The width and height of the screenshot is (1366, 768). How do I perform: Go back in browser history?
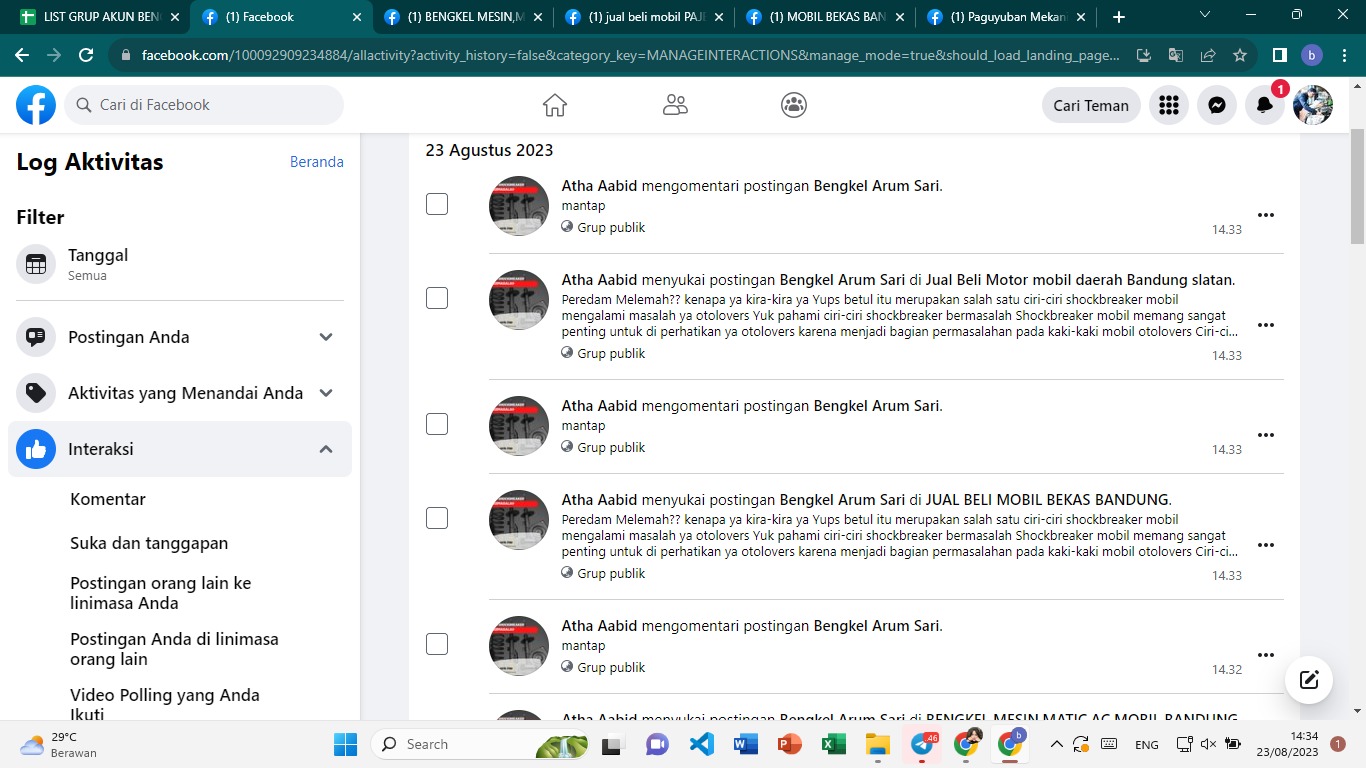pos(22,56)
